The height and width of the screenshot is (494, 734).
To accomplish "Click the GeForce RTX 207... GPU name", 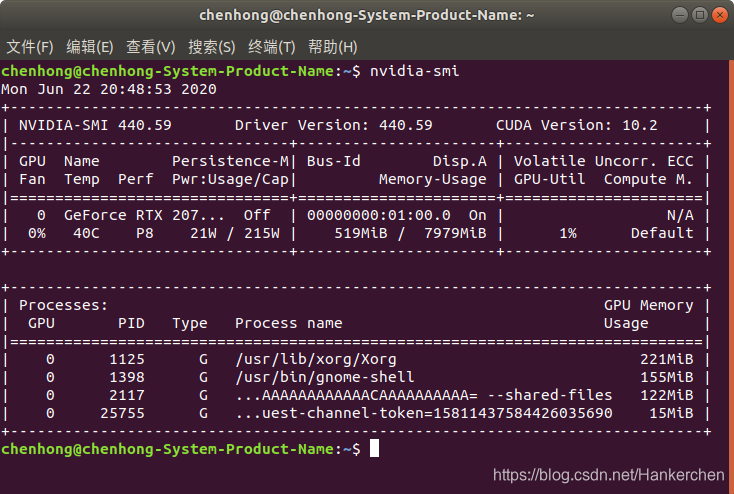I will 144,215.
